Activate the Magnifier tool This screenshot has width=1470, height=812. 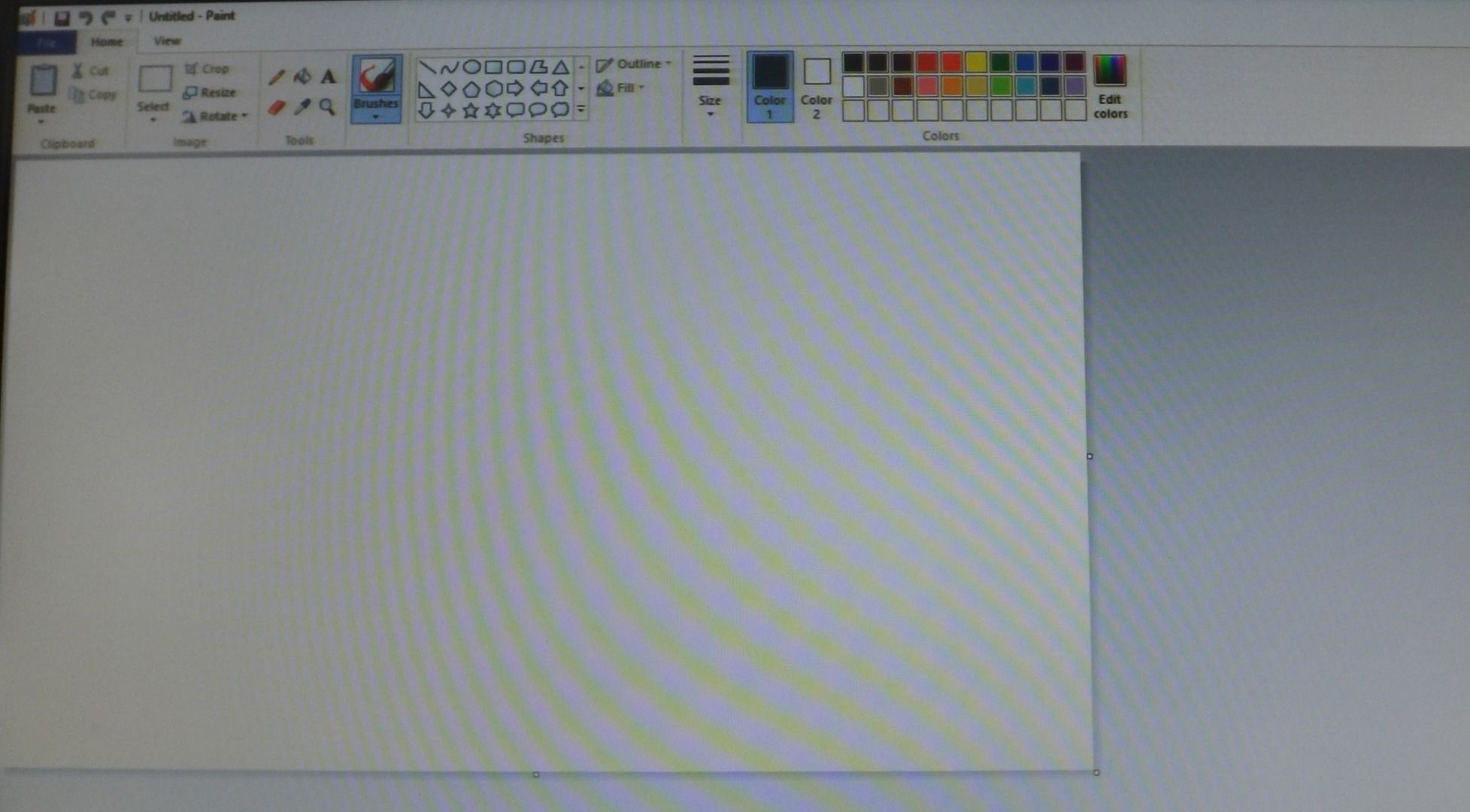(x=326, y=106)
